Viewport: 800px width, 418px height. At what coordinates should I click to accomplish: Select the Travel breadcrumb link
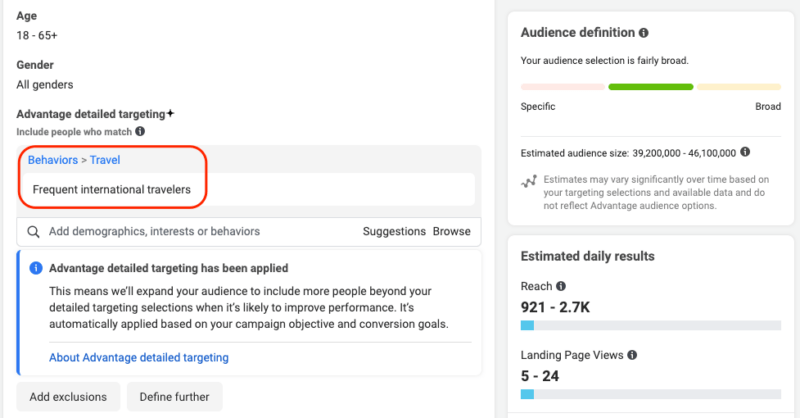(105, 159)
